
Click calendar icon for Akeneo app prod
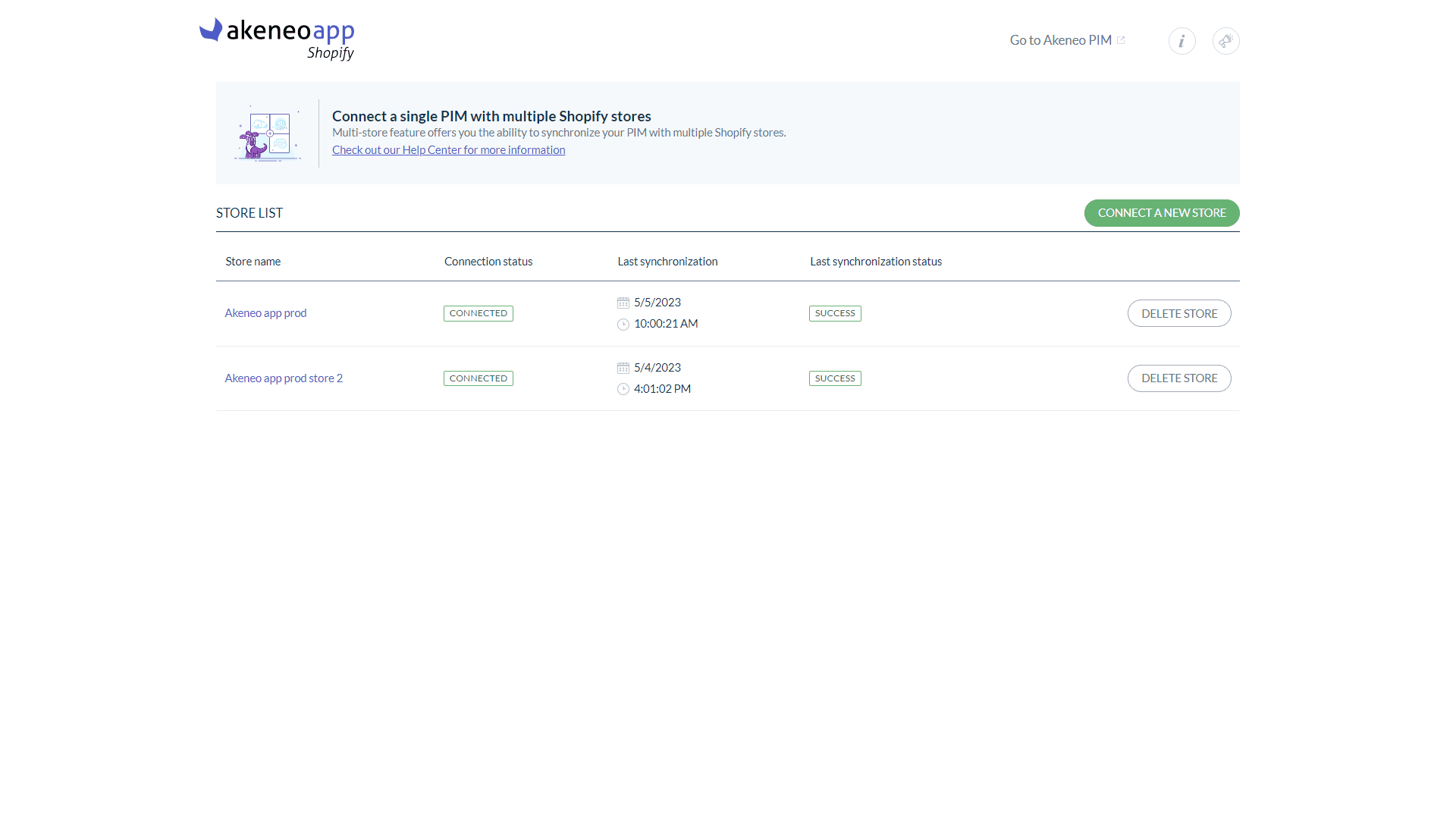(623, 301)
